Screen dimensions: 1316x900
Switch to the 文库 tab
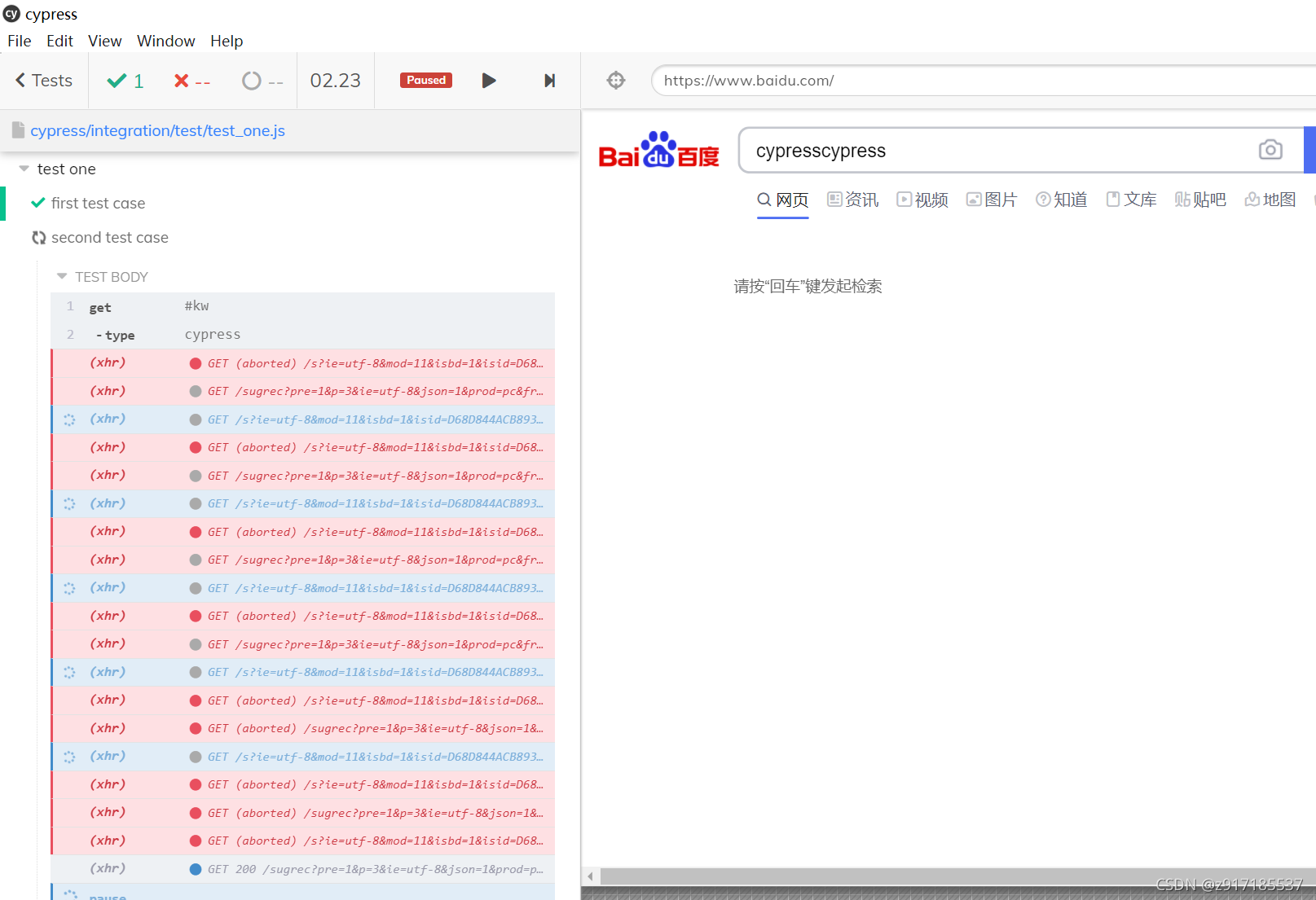coord(1132,200)
